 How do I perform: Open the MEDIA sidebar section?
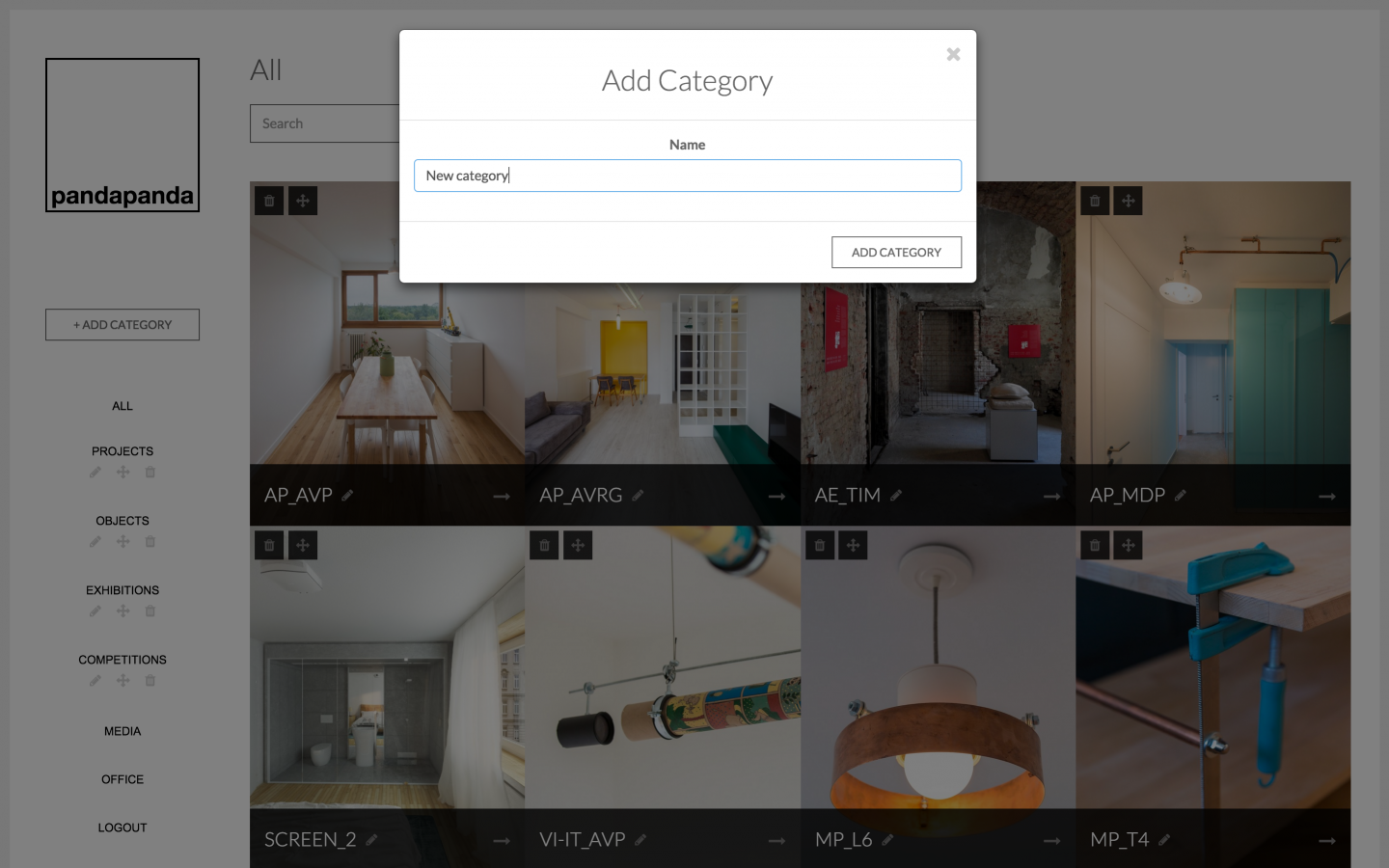123,731
